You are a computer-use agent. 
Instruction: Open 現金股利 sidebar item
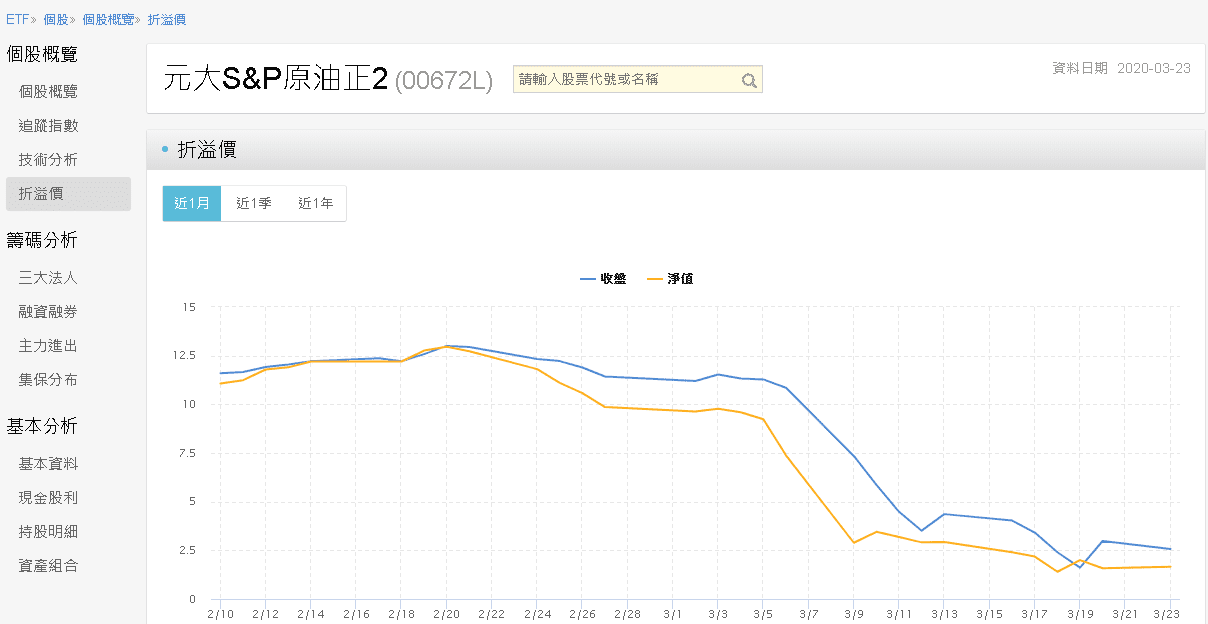[x=48, y=497]
